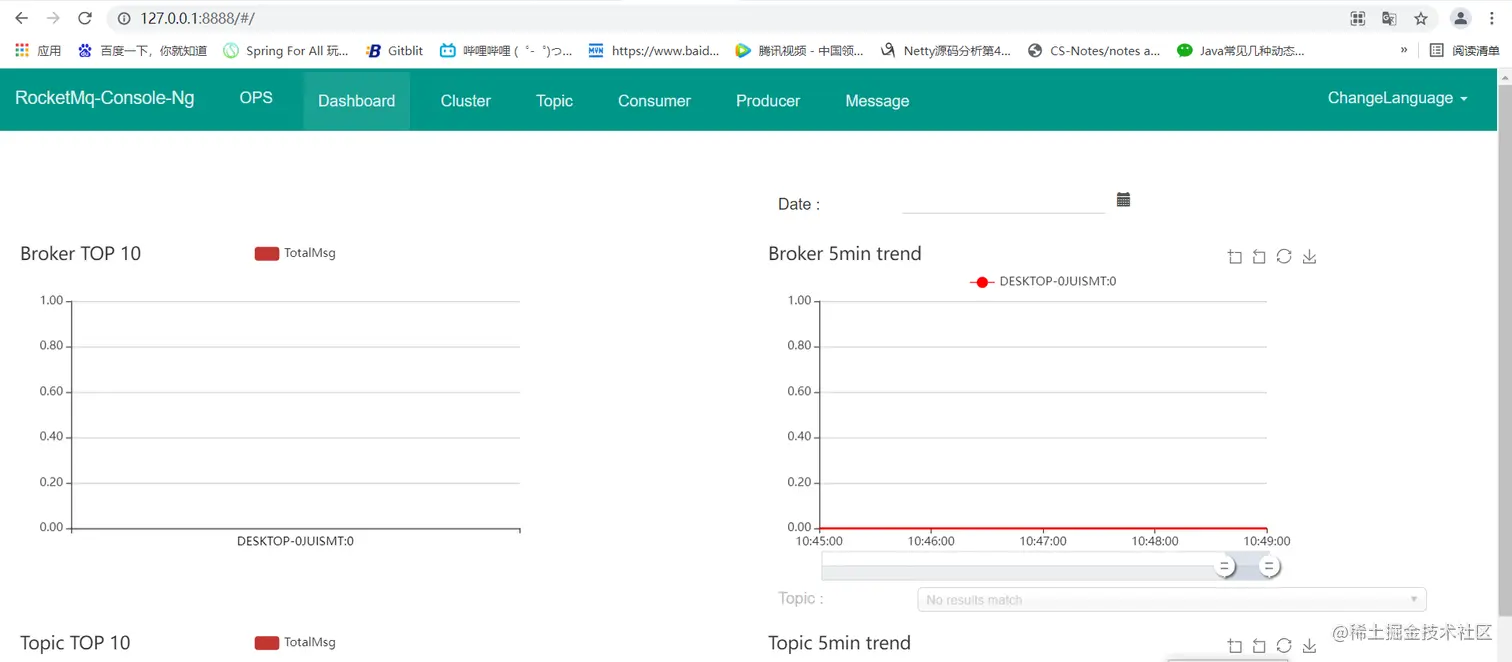Open the calendar icon next to Date
The width and height of the screenshot is (1512, 662).
tap(1123, 200)
